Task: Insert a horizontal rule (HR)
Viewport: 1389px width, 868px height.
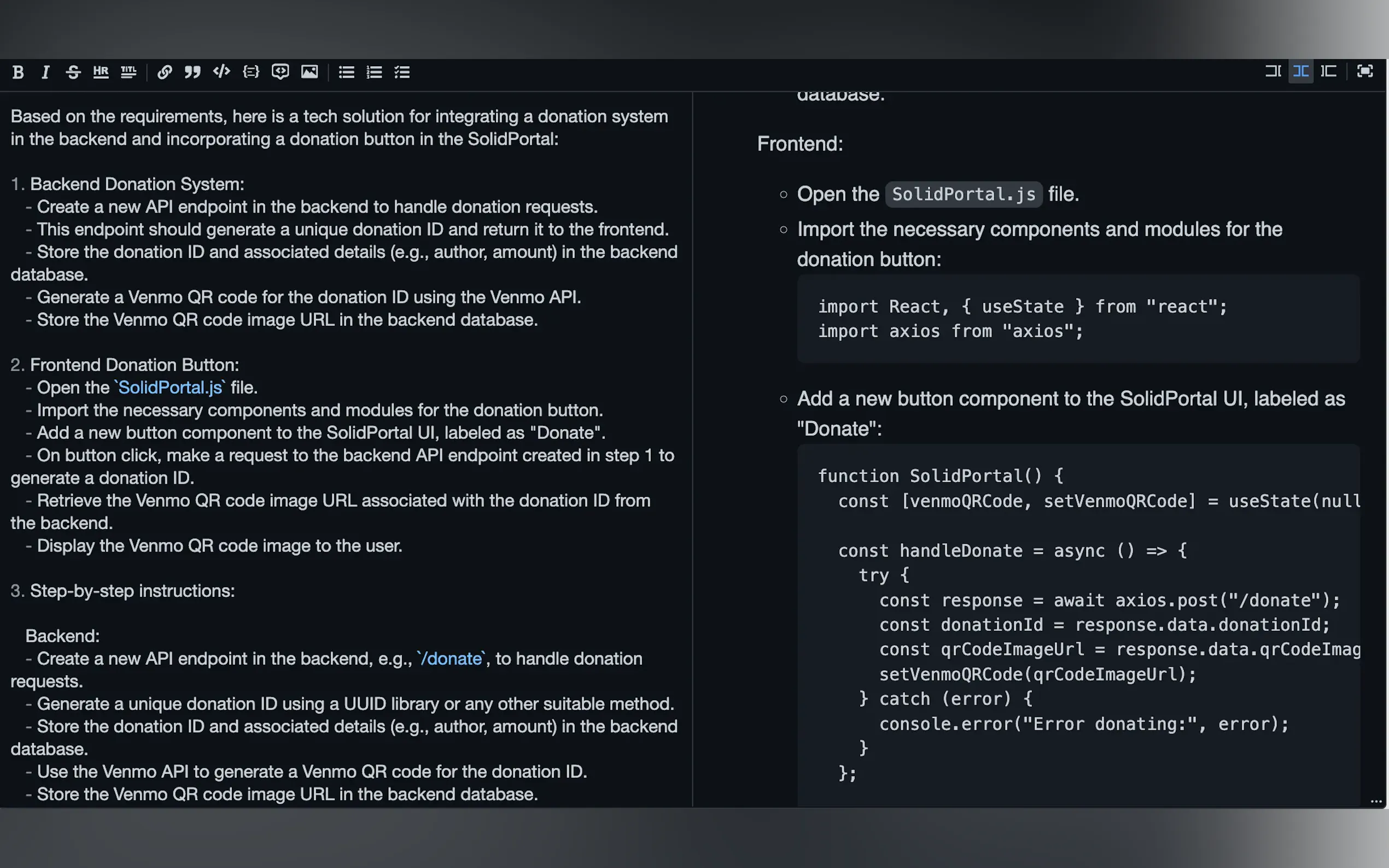Action: pyautogui.click(x=101, y=72)
